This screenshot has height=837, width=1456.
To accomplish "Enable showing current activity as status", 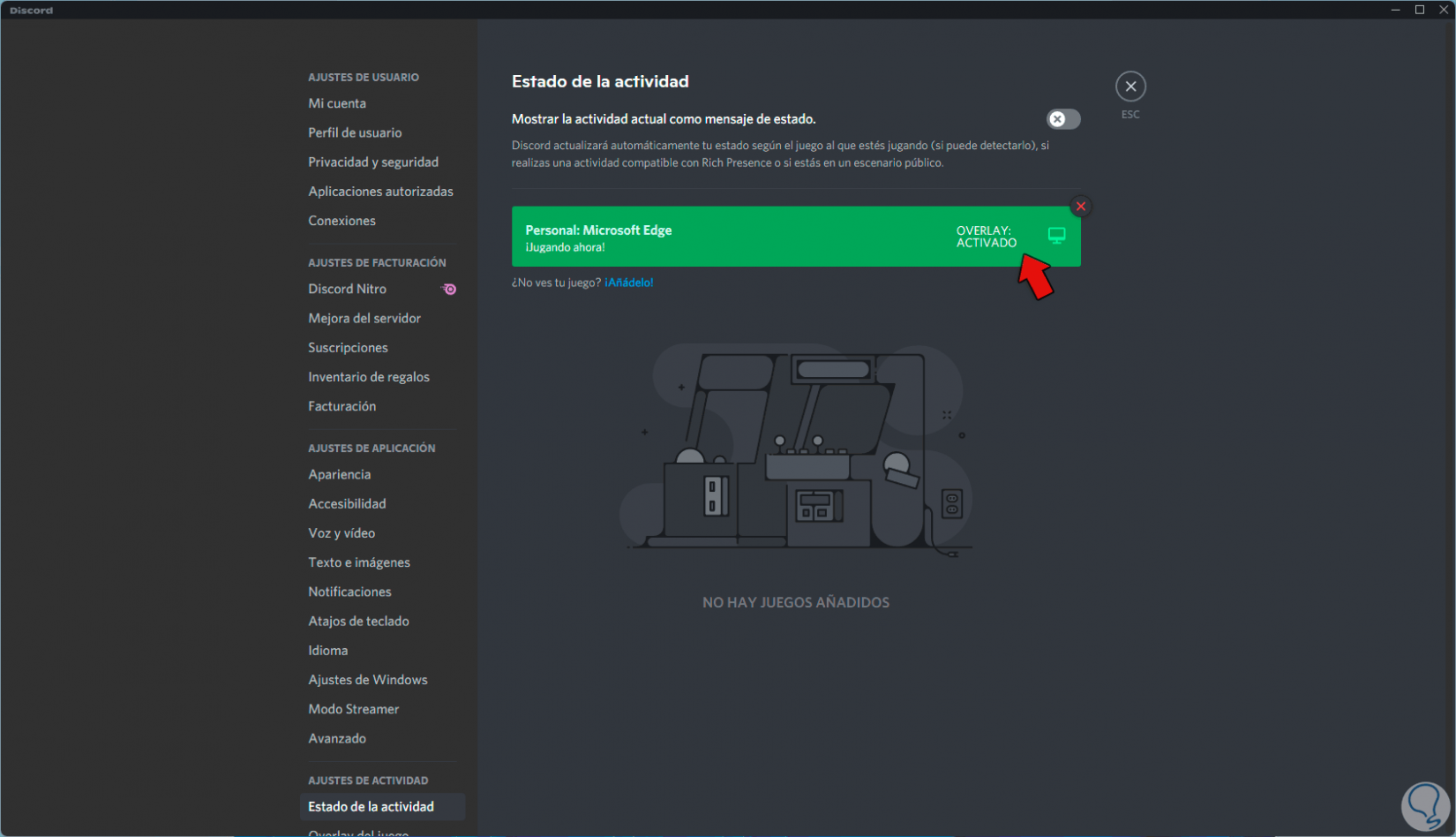I will coord(1063,119).
